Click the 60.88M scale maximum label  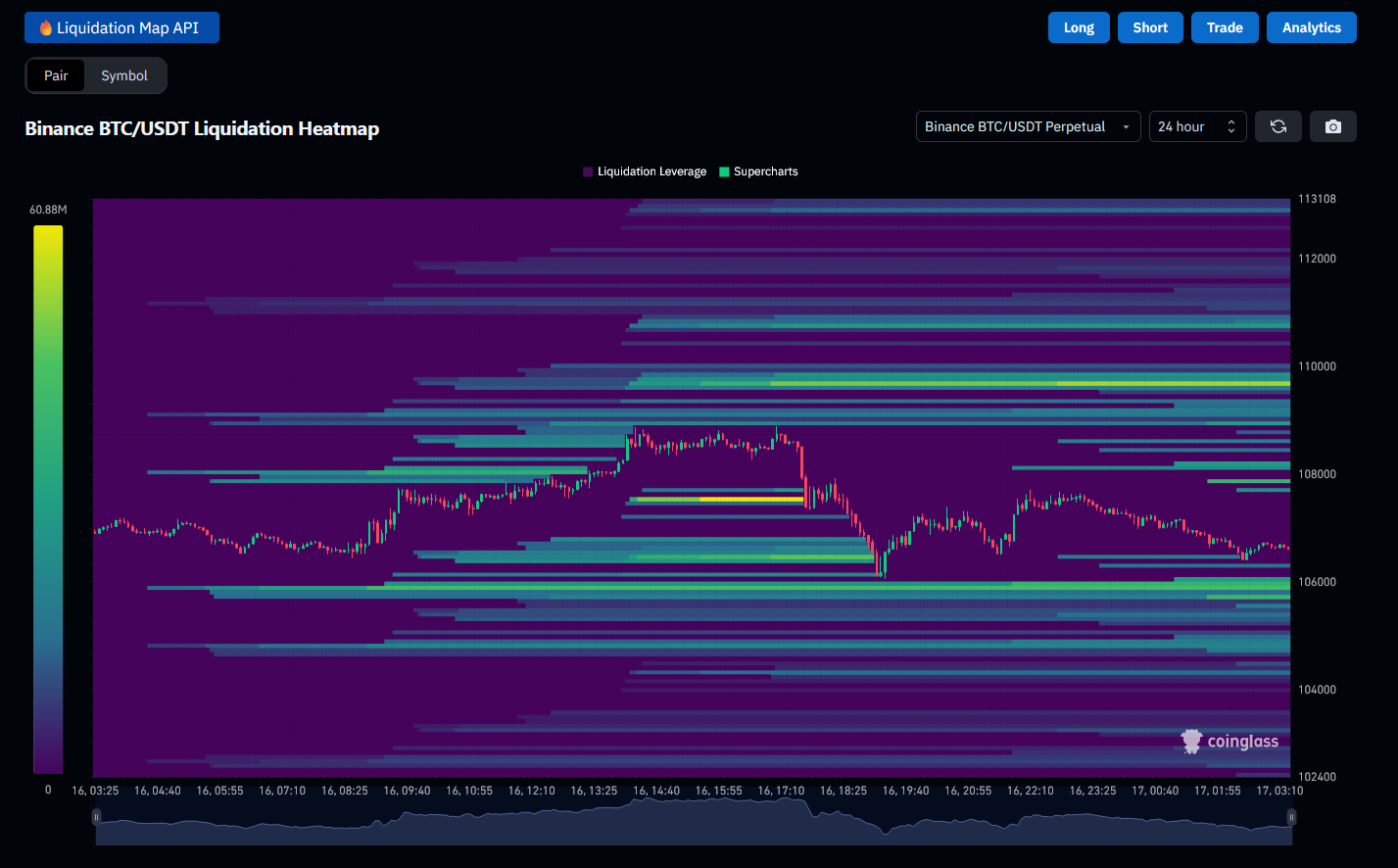48,210
